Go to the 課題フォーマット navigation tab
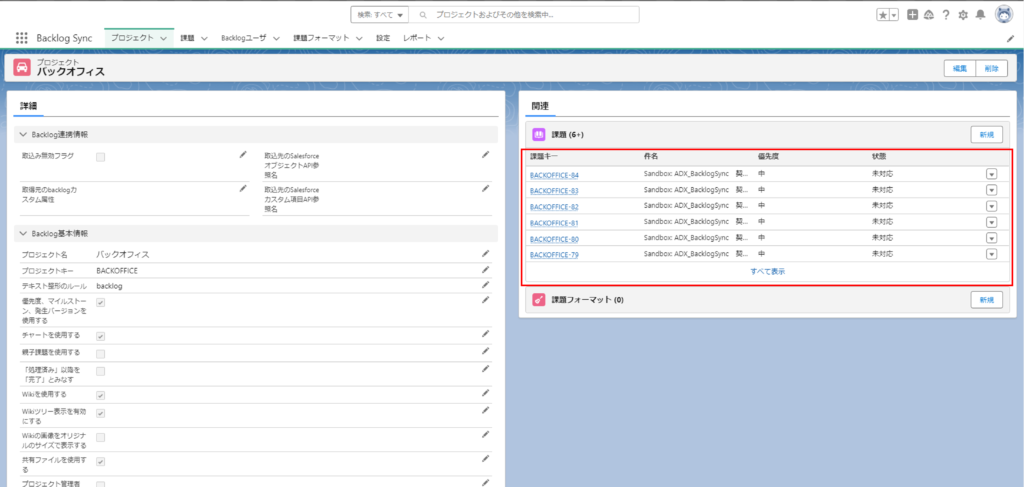 tap(321, 38)
